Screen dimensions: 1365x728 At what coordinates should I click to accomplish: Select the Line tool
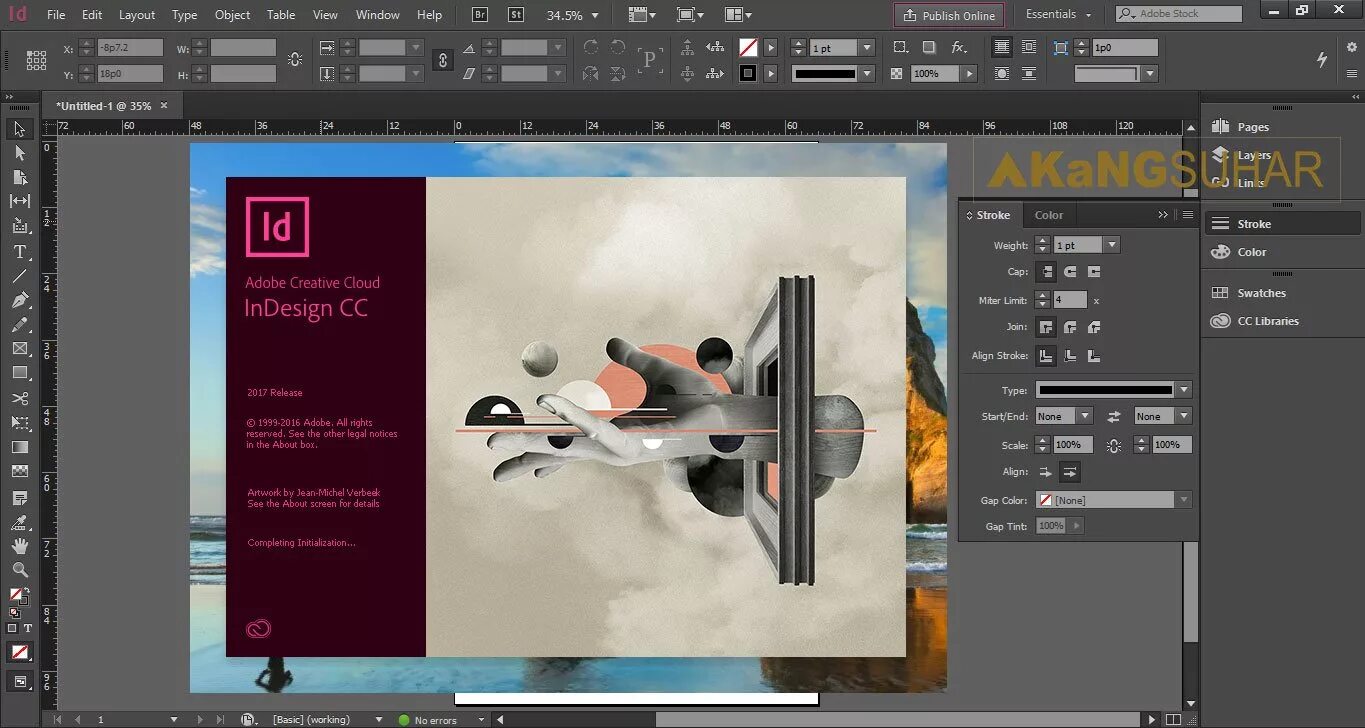[19, 276]
